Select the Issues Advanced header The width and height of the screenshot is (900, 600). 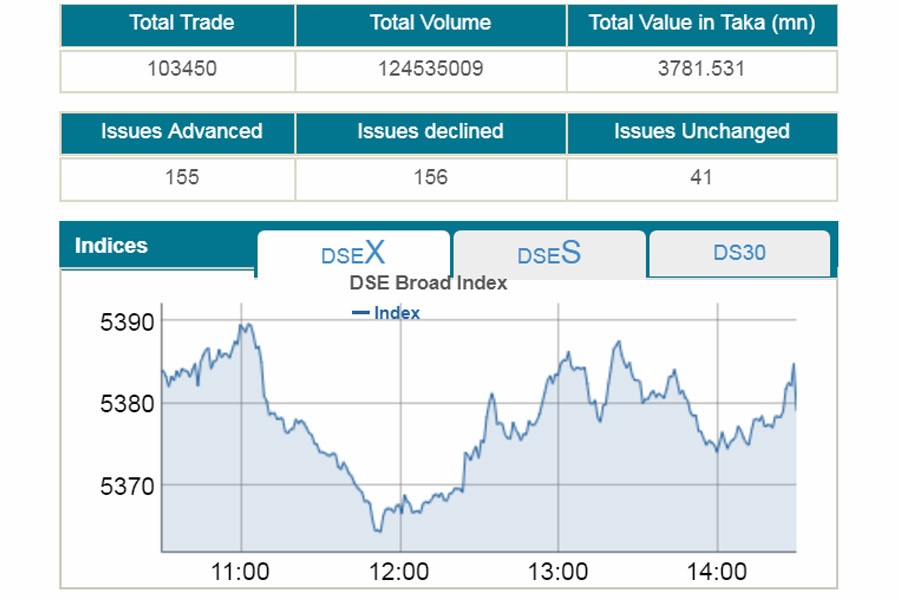click(x=181, y=131)
